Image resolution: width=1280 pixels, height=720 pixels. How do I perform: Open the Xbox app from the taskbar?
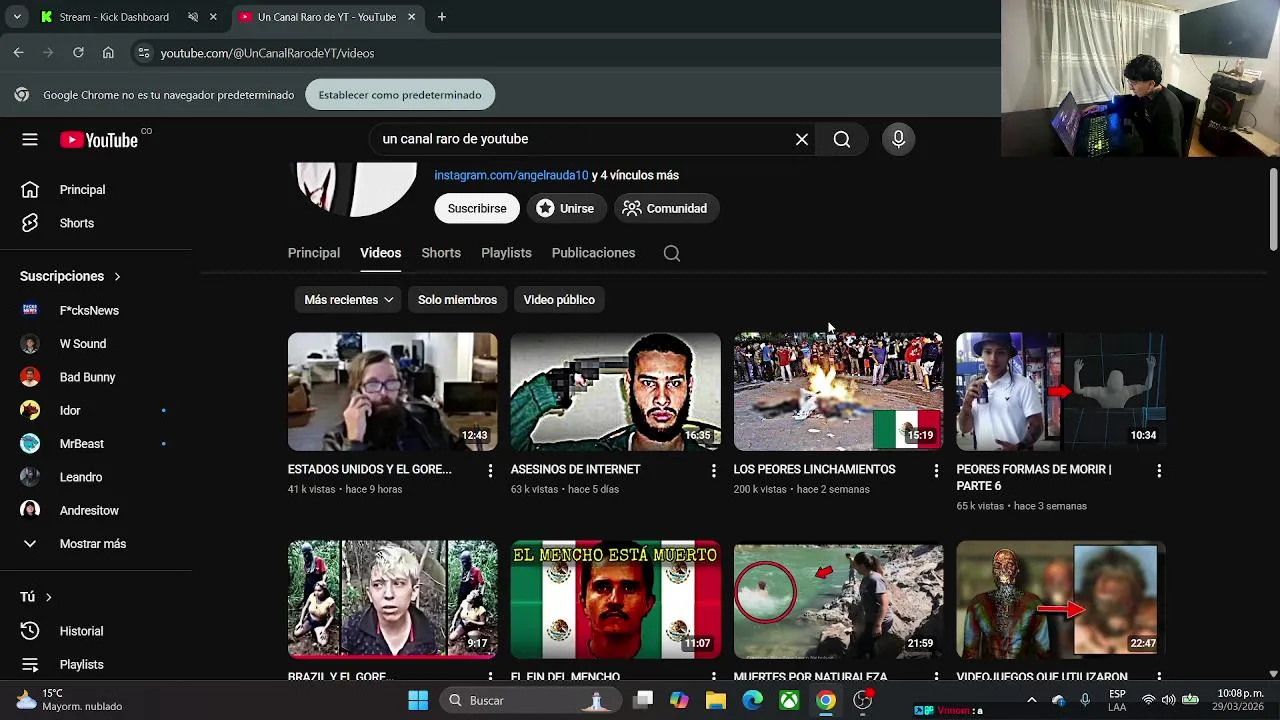click(x=789, y=700)
